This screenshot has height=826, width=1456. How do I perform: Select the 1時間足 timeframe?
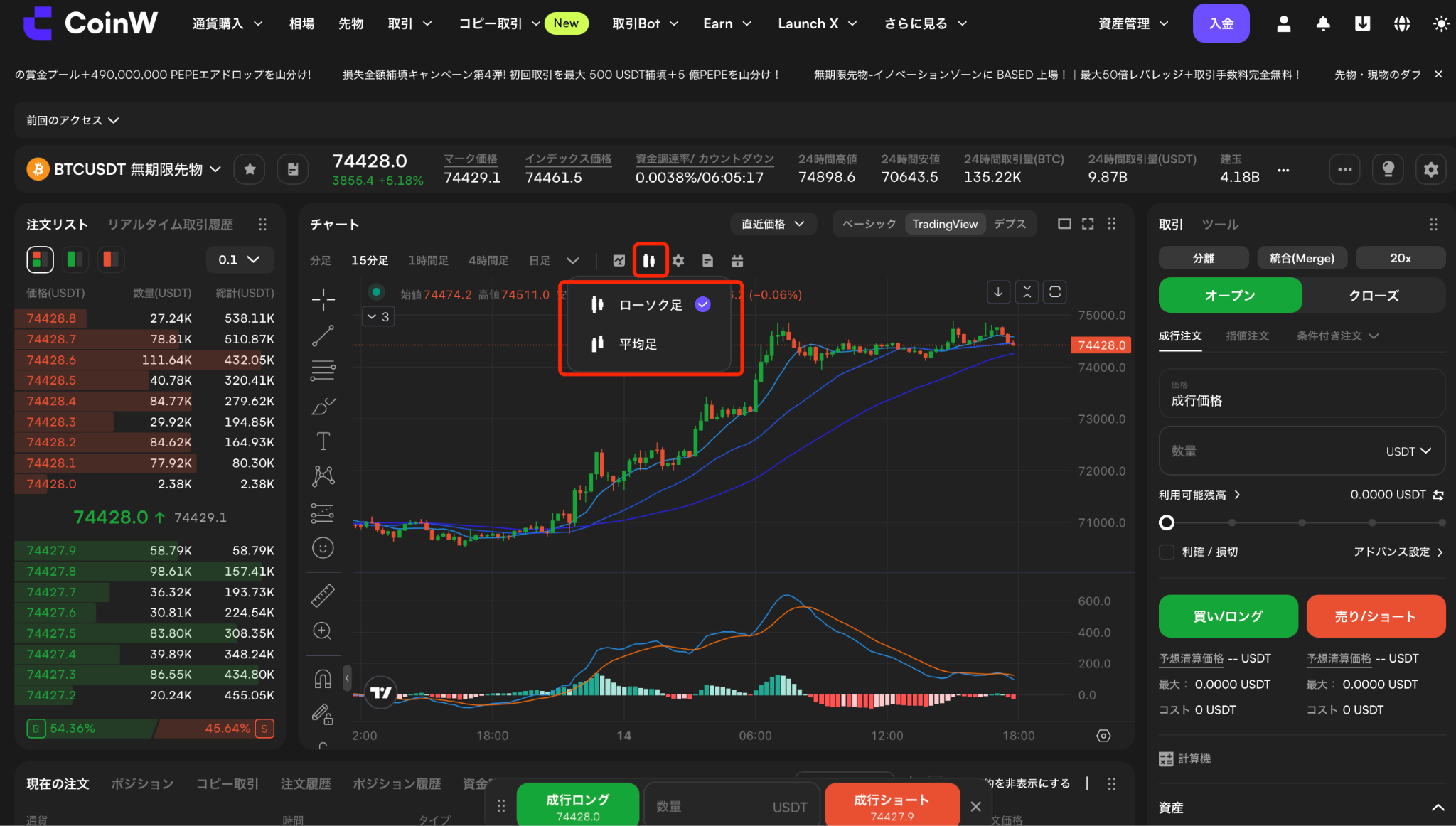click(428, 261)
